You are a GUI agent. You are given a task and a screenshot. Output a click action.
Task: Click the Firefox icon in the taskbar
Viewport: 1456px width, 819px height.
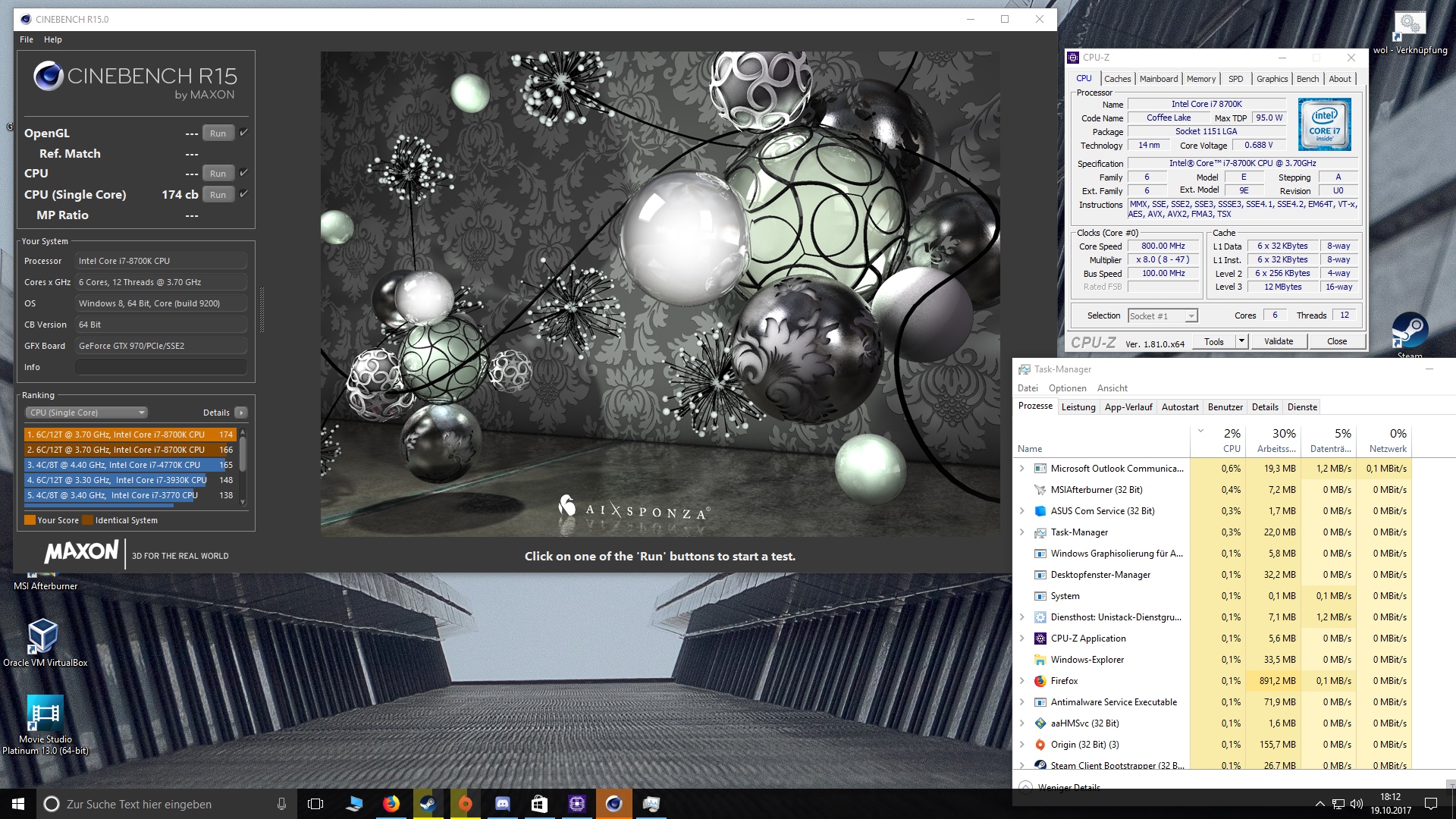pos(391,804)
